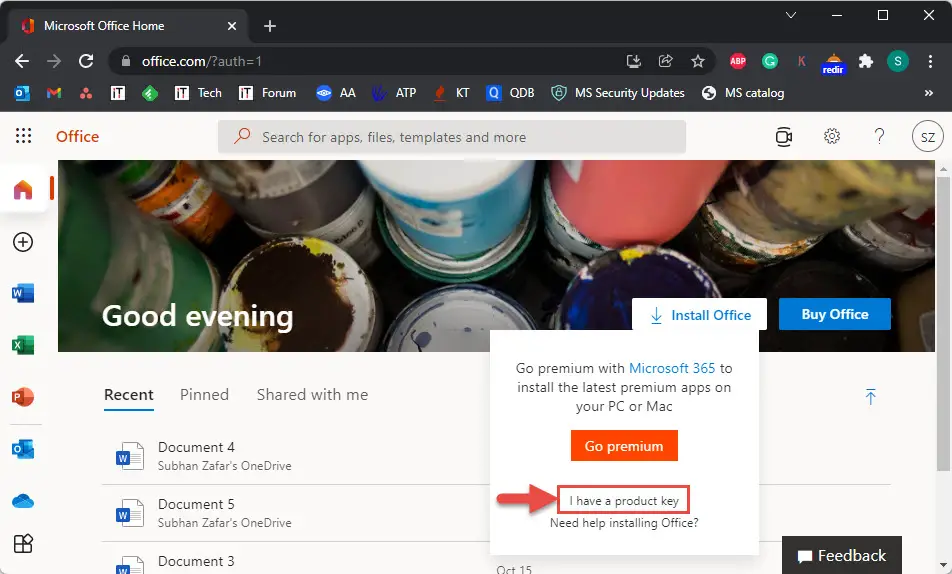Viewport: 952px width, 574px height.
Task: Open the Create new sidebar icon
Action: point(23,242)
